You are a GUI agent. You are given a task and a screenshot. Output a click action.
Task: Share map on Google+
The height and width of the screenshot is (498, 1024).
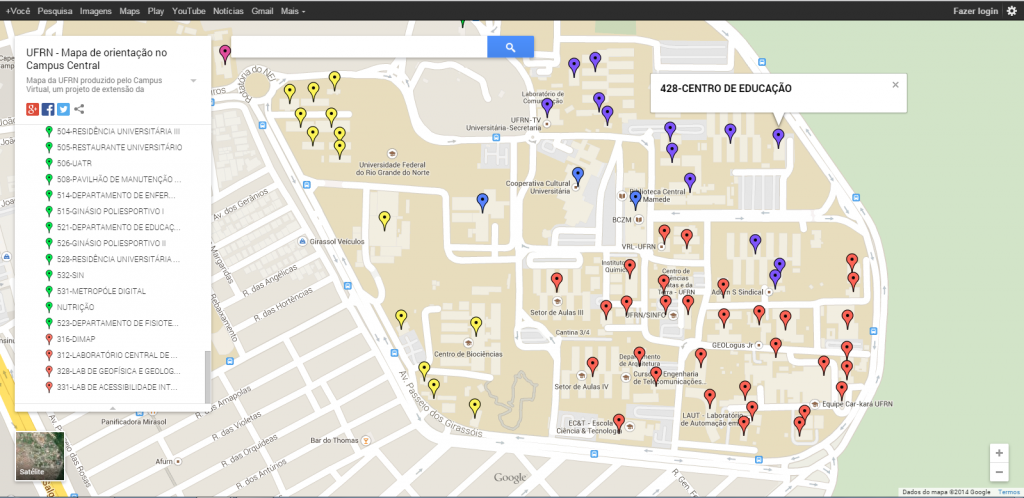click(33, 109)
